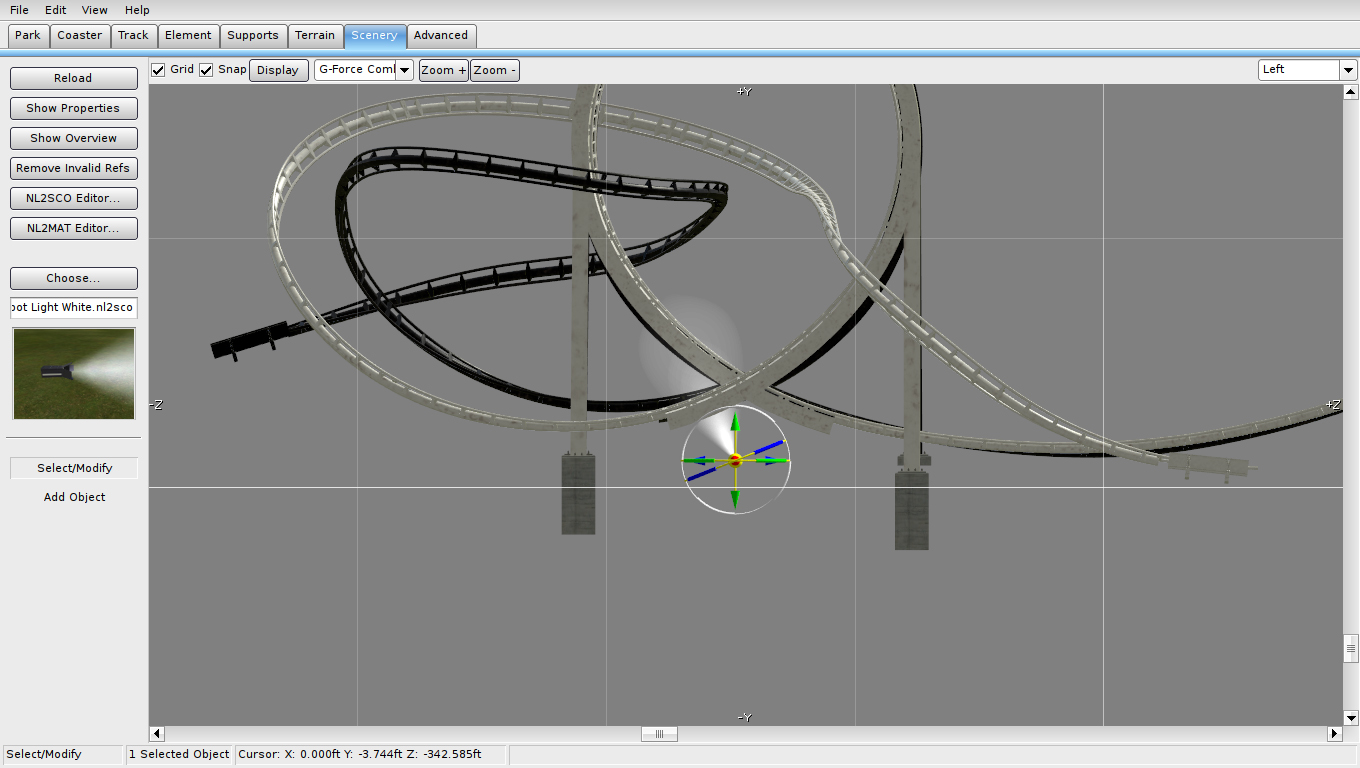
Task: Click the Reload button
Action: [74, 78]
